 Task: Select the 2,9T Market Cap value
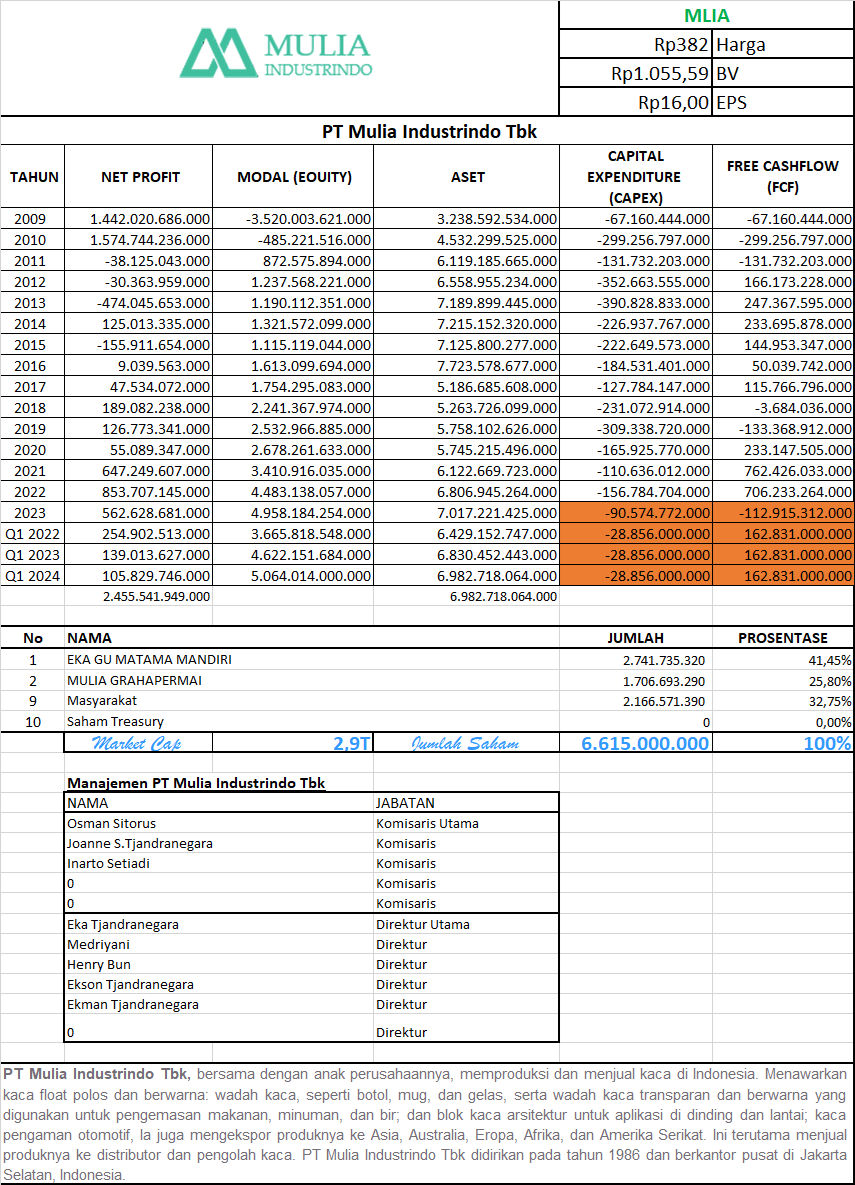351,743
